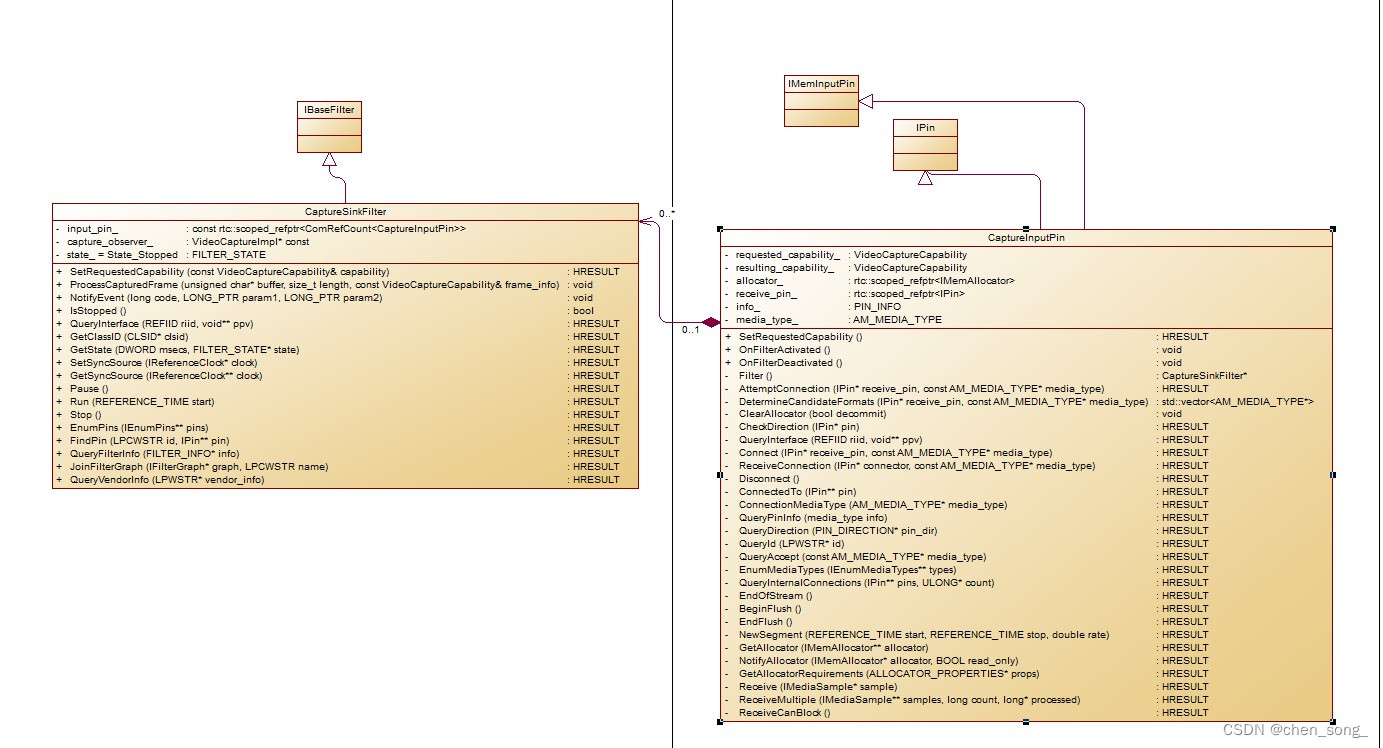Select the QueryFilterInfo method row
The image size is (1383, 748).
(345, 454)
